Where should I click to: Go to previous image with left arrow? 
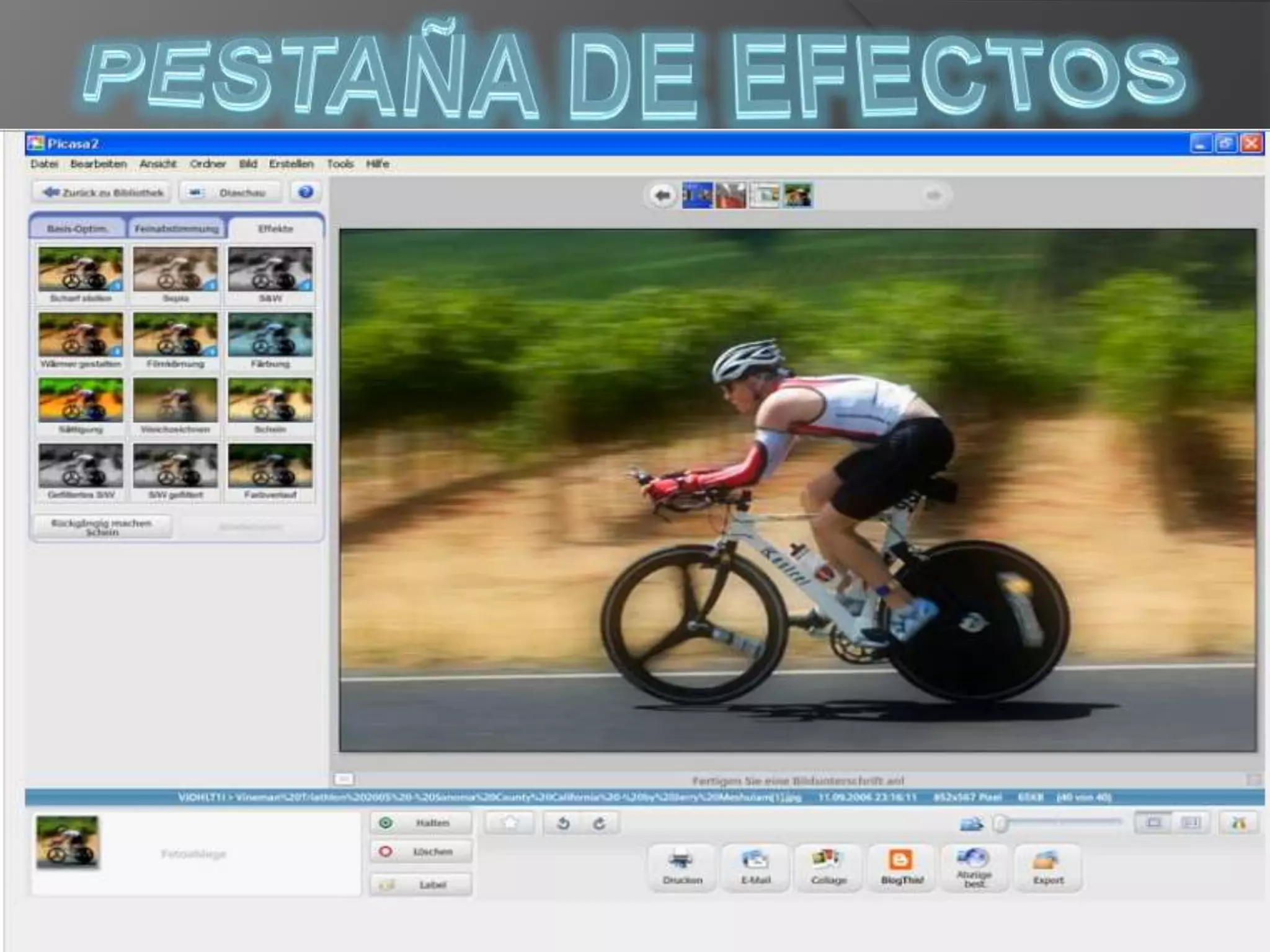tap(662, 196)
